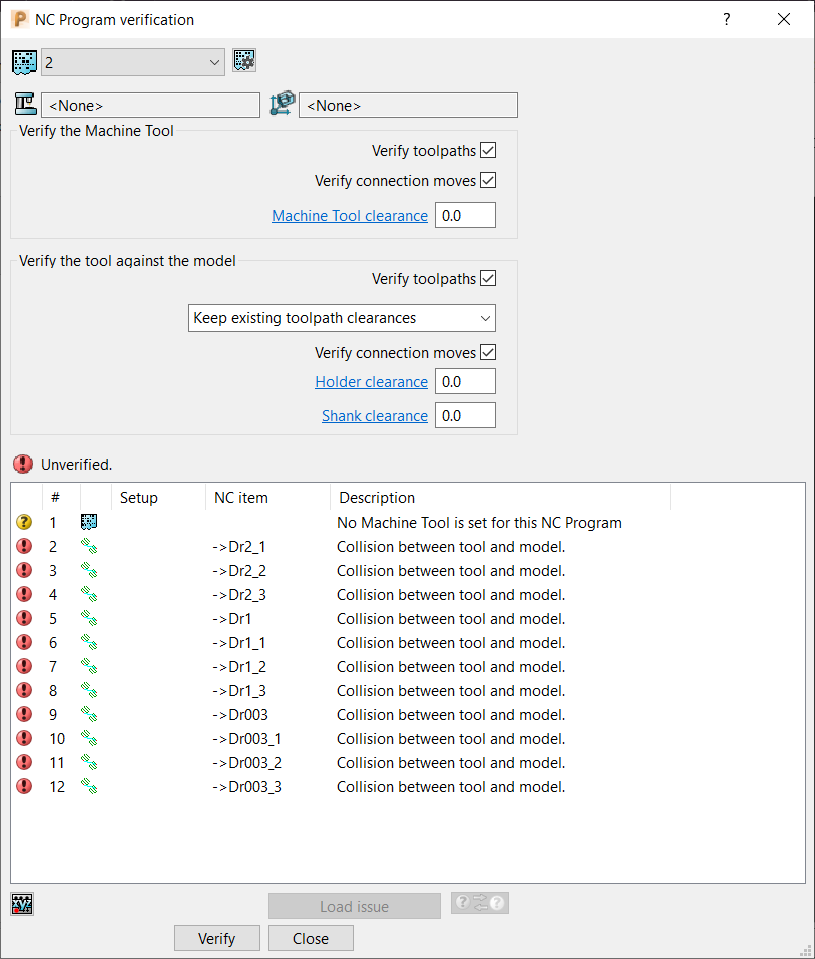Select the collision icon on the Dr2_1 row
This screenshot has width=815, height=959.
click(88, 546)
